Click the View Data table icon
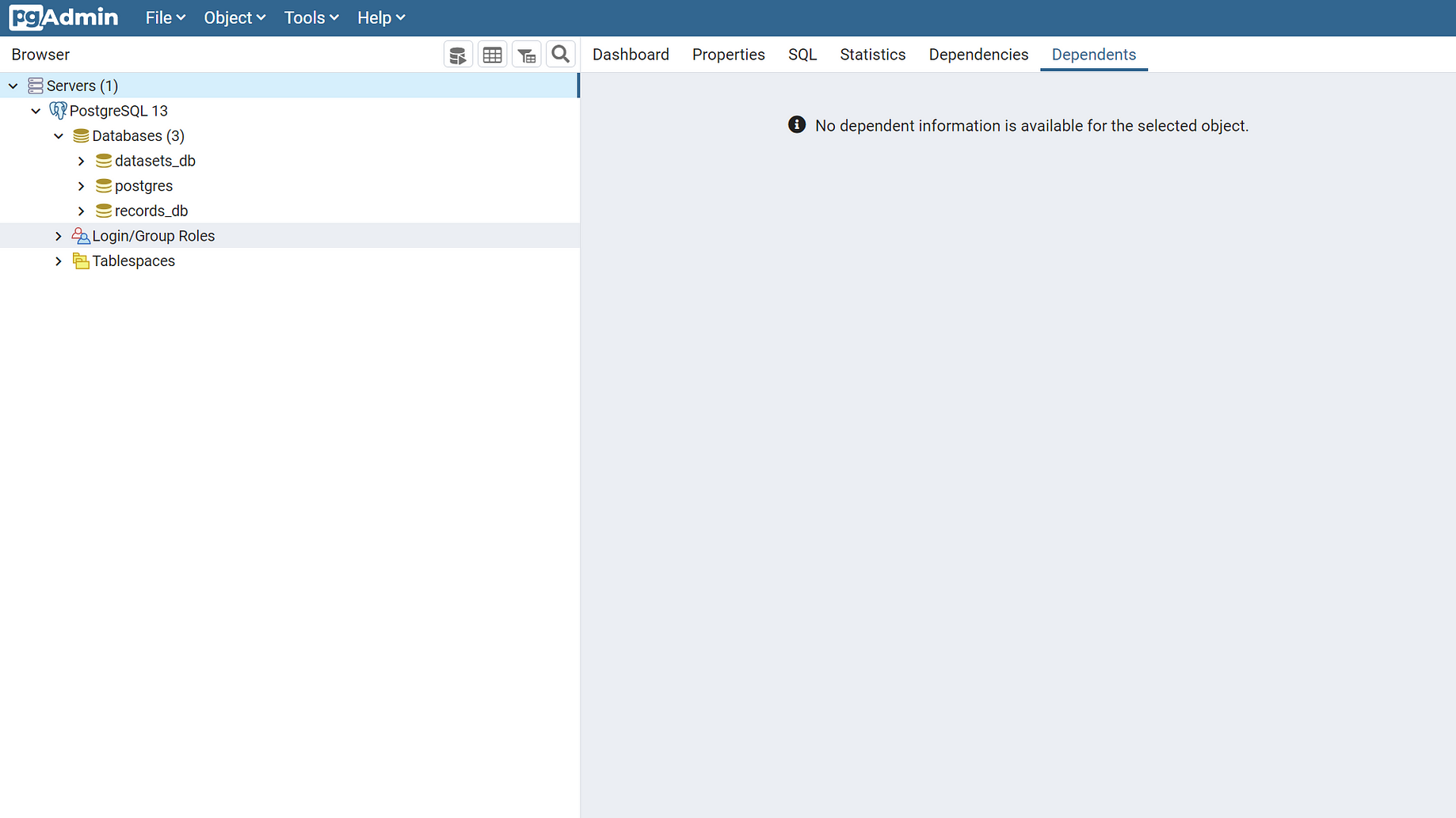 click(493, 55)
